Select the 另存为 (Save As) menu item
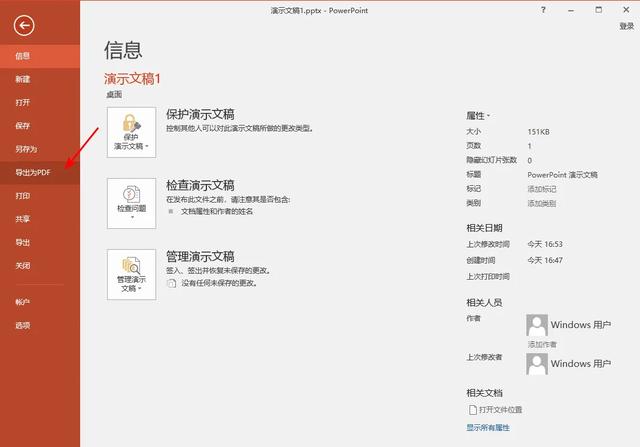Image resolution: width=640 pixels, height=447 pixels. coord(40,149)
